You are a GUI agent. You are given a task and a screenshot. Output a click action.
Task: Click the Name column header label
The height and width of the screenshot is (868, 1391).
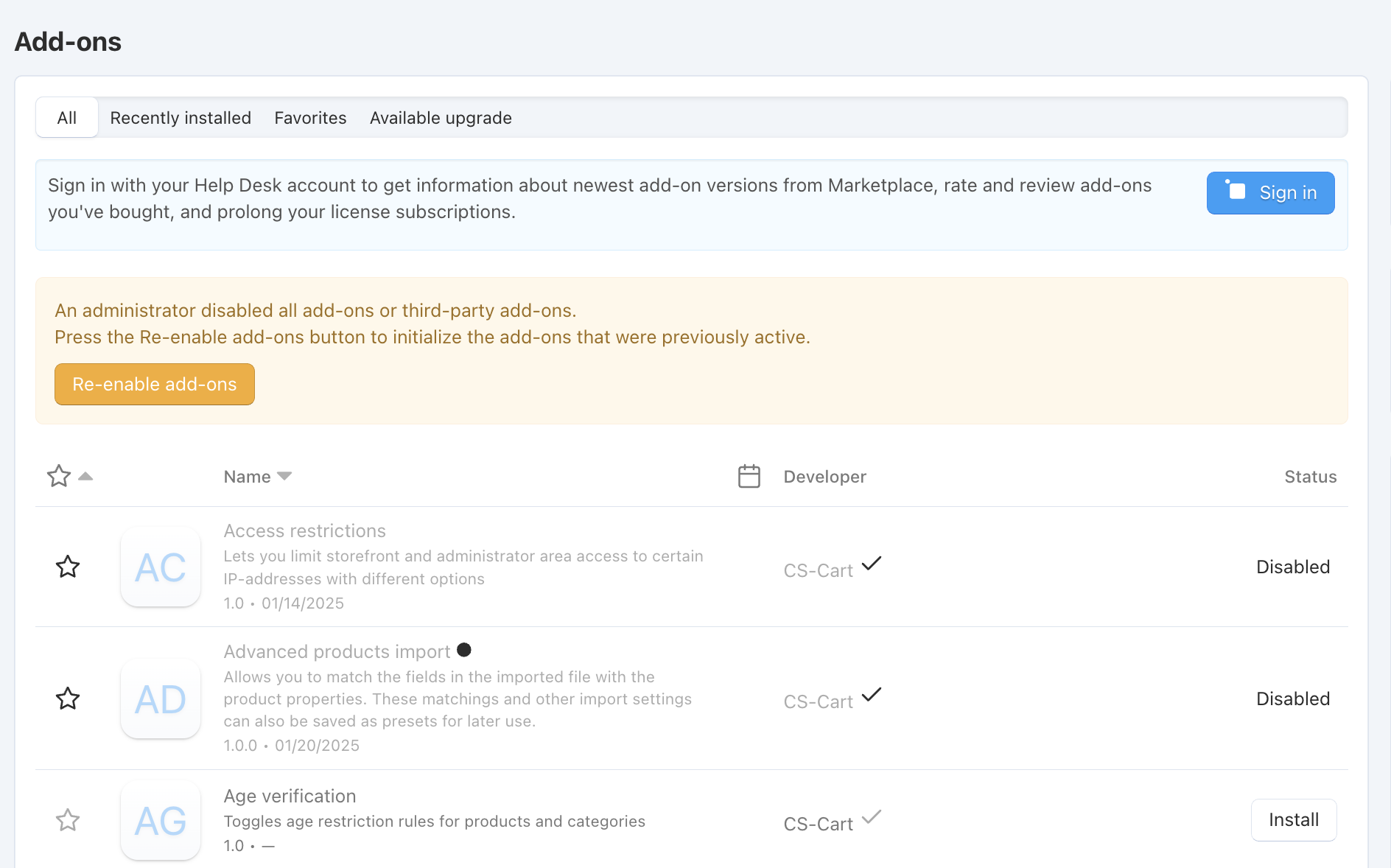(x=247, y=477)
